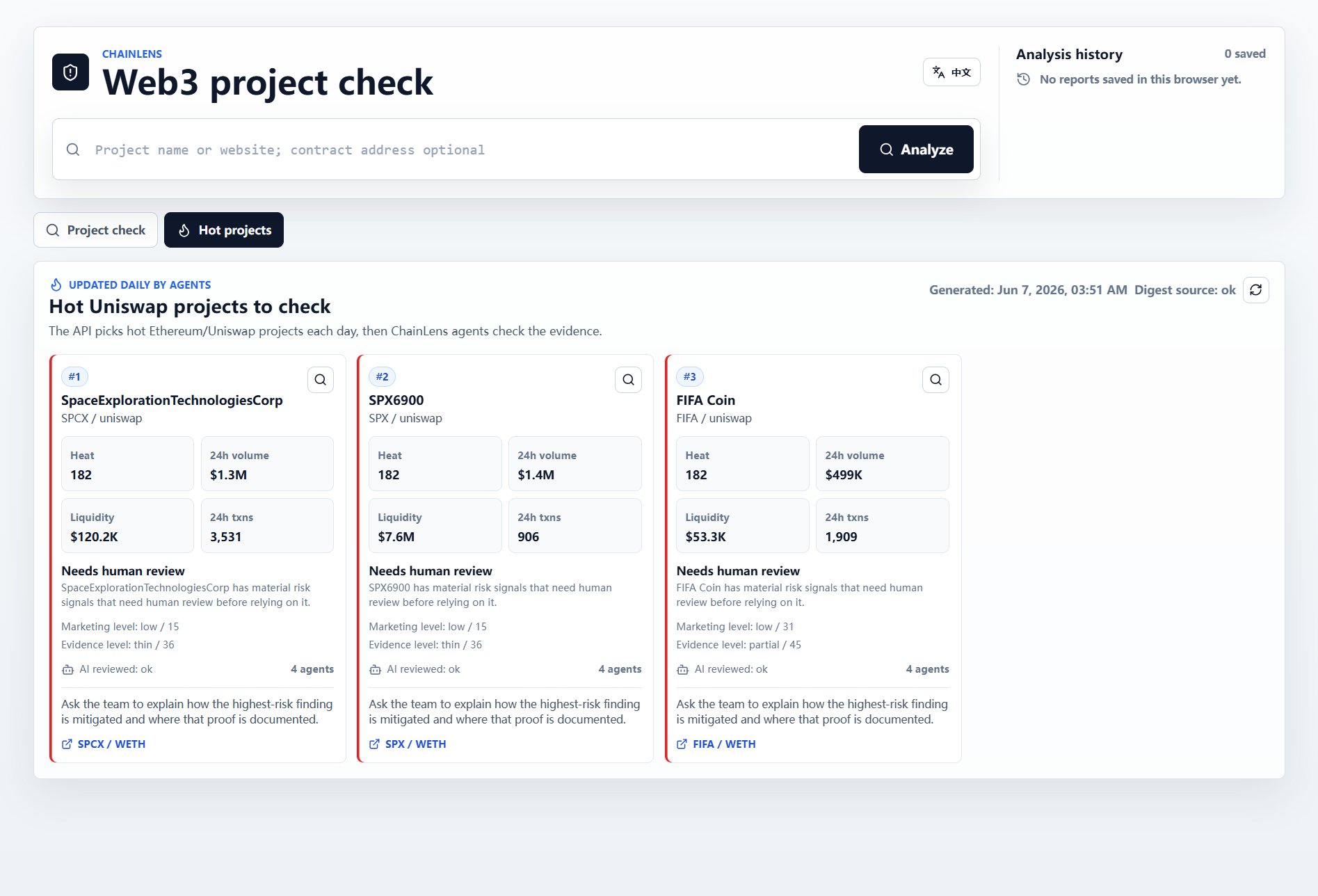Click the $7.6M liquidity value
The height and width of the screenshot is (896, 1318).
coord(396,537)
